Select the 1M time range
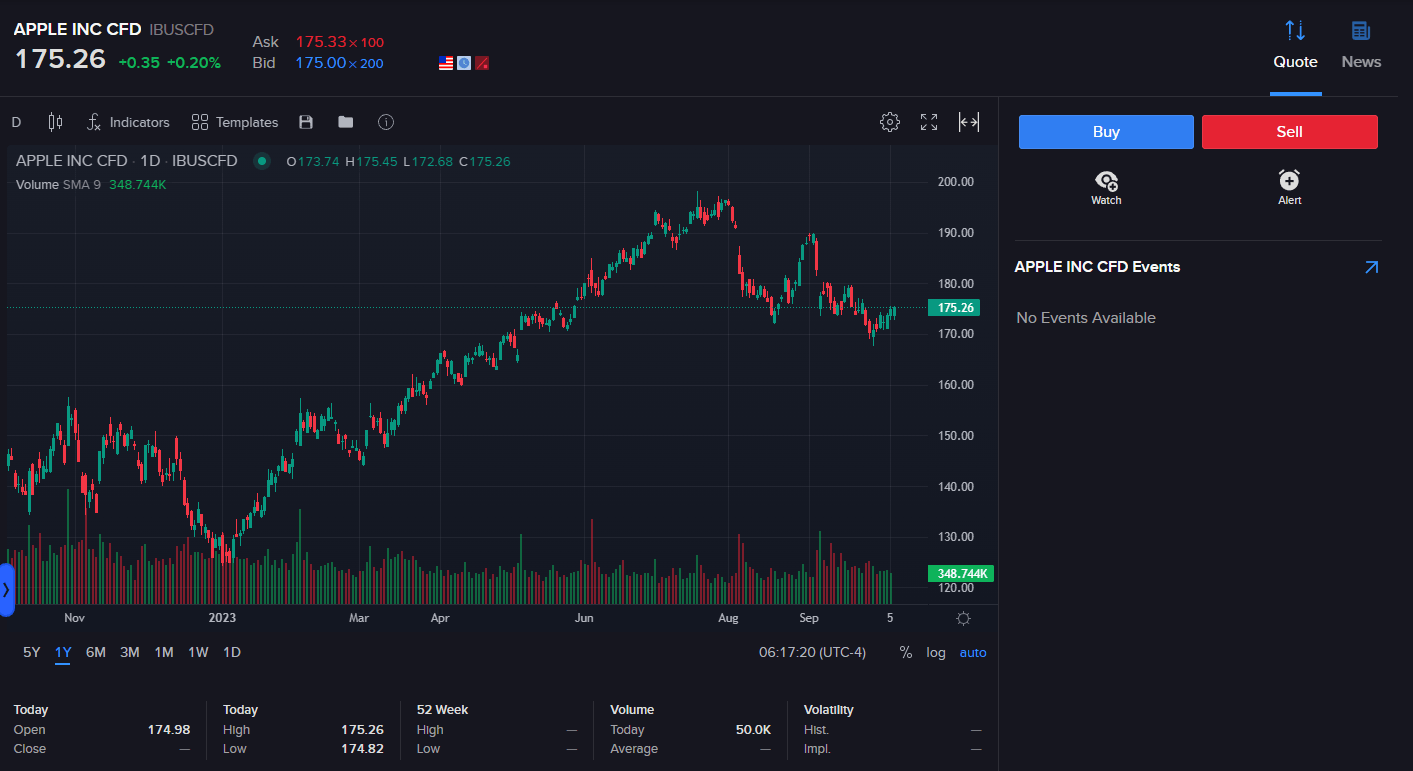Viewport: 1413px width, 771px height. pos(164,652)
